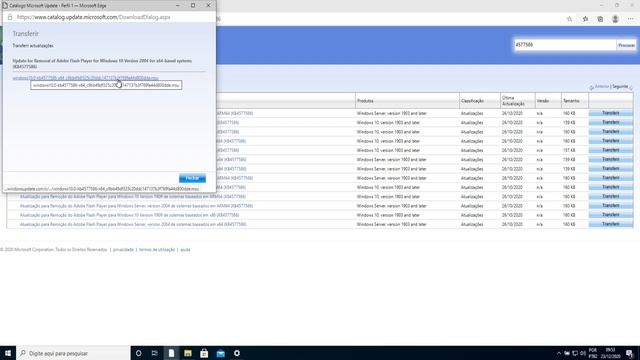
Task: Open the termos de utilização footer link
Action: 157,249
